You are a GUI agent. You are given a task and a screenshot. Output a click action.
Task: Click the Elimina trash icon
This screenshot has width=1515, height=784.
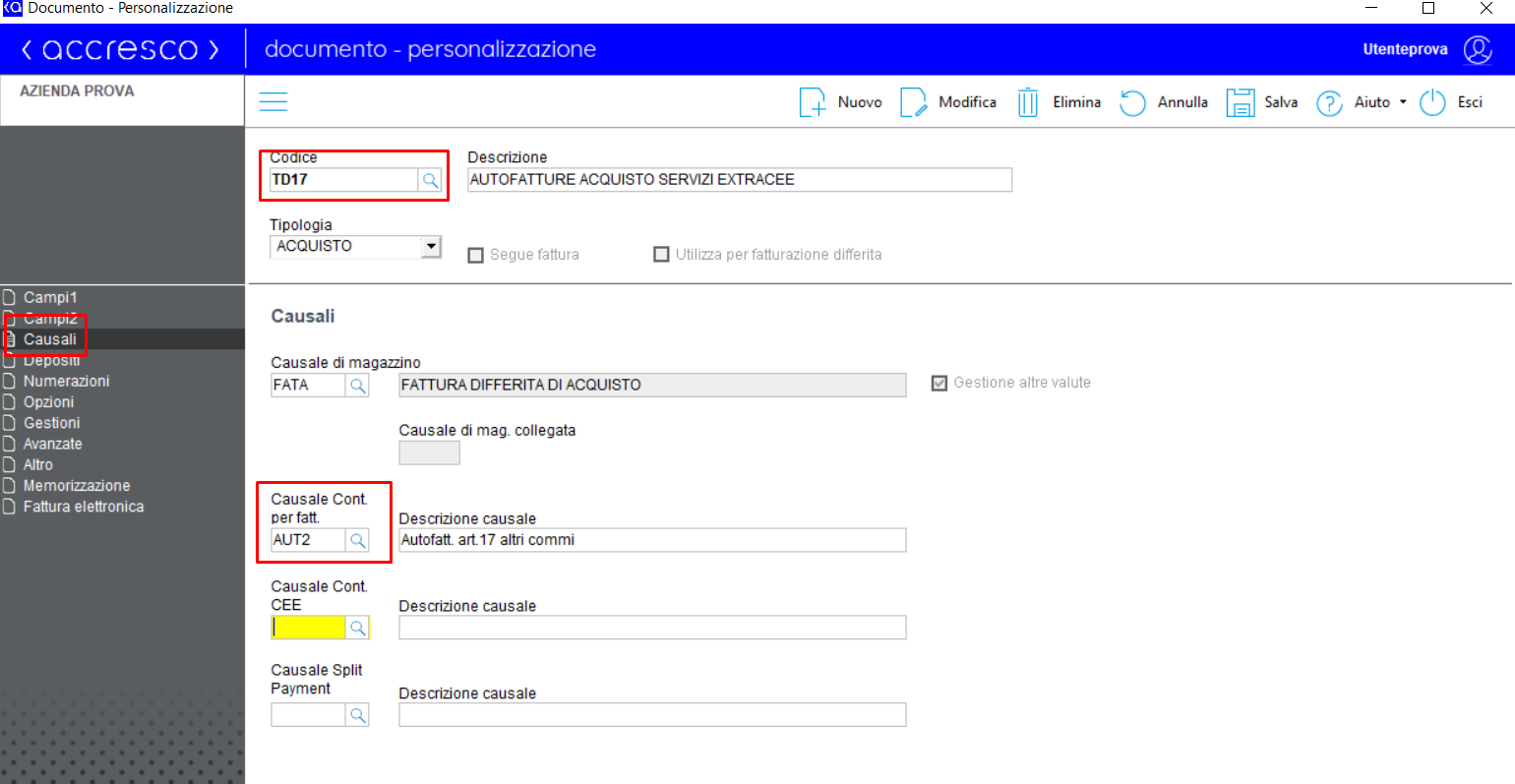1028,102
